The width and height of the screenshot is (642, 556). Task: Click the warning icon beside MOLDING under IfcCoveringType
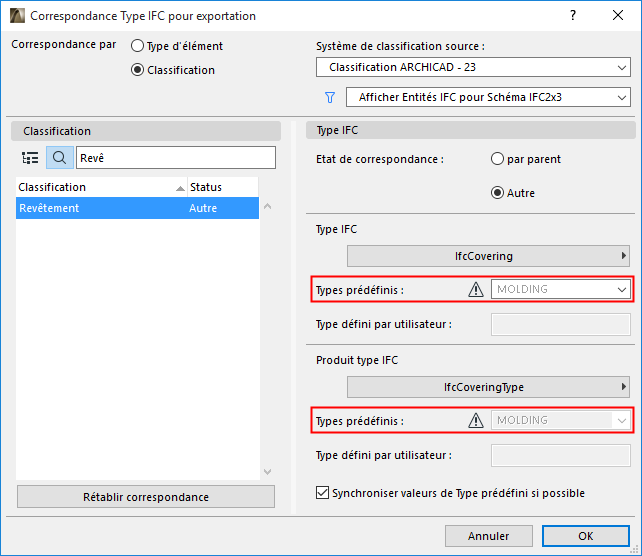pos(476,421)
